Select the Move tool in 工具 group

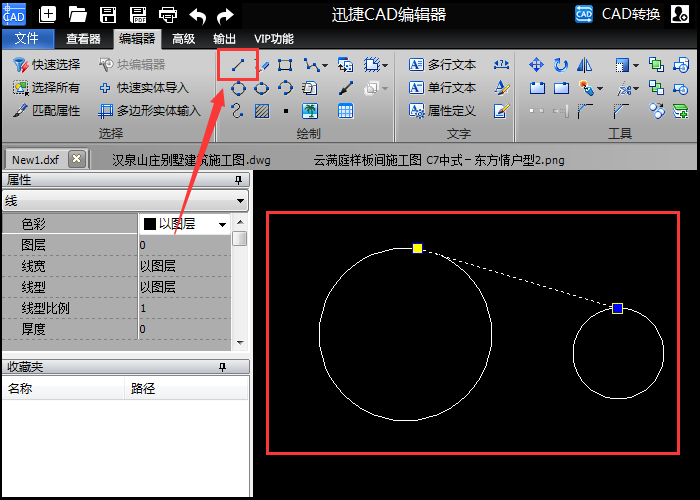point(536,65)
